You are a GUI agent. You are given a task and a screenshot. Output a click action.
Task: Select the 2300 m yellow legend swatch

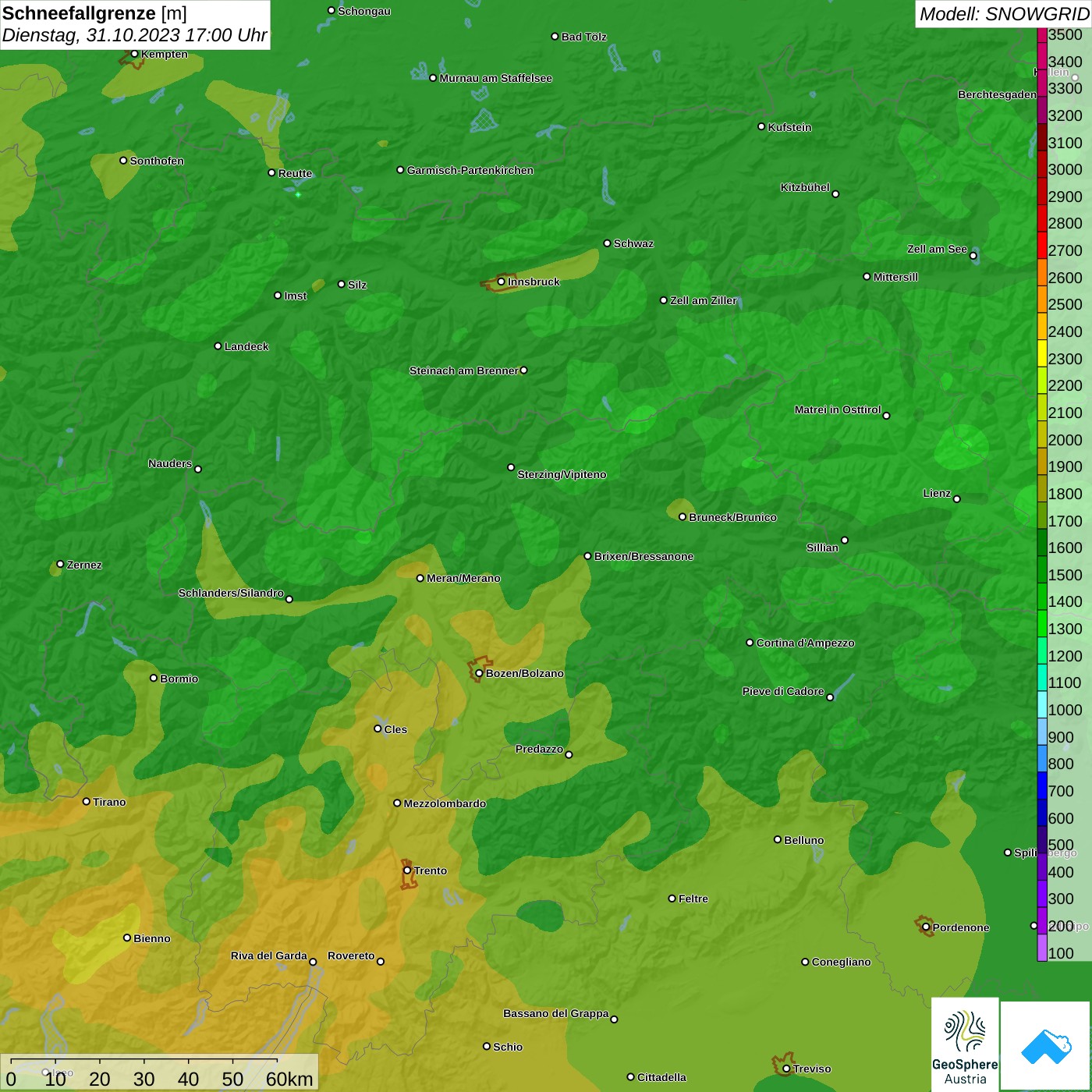pos(1042,353)
